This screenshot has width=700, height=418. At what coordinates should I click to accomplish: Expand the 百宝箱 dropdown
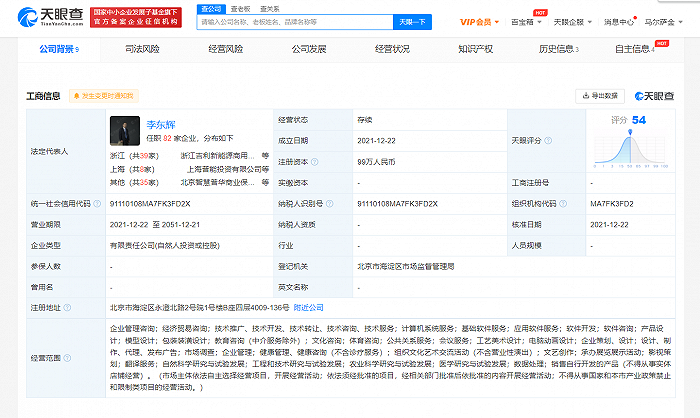point(526,22)
